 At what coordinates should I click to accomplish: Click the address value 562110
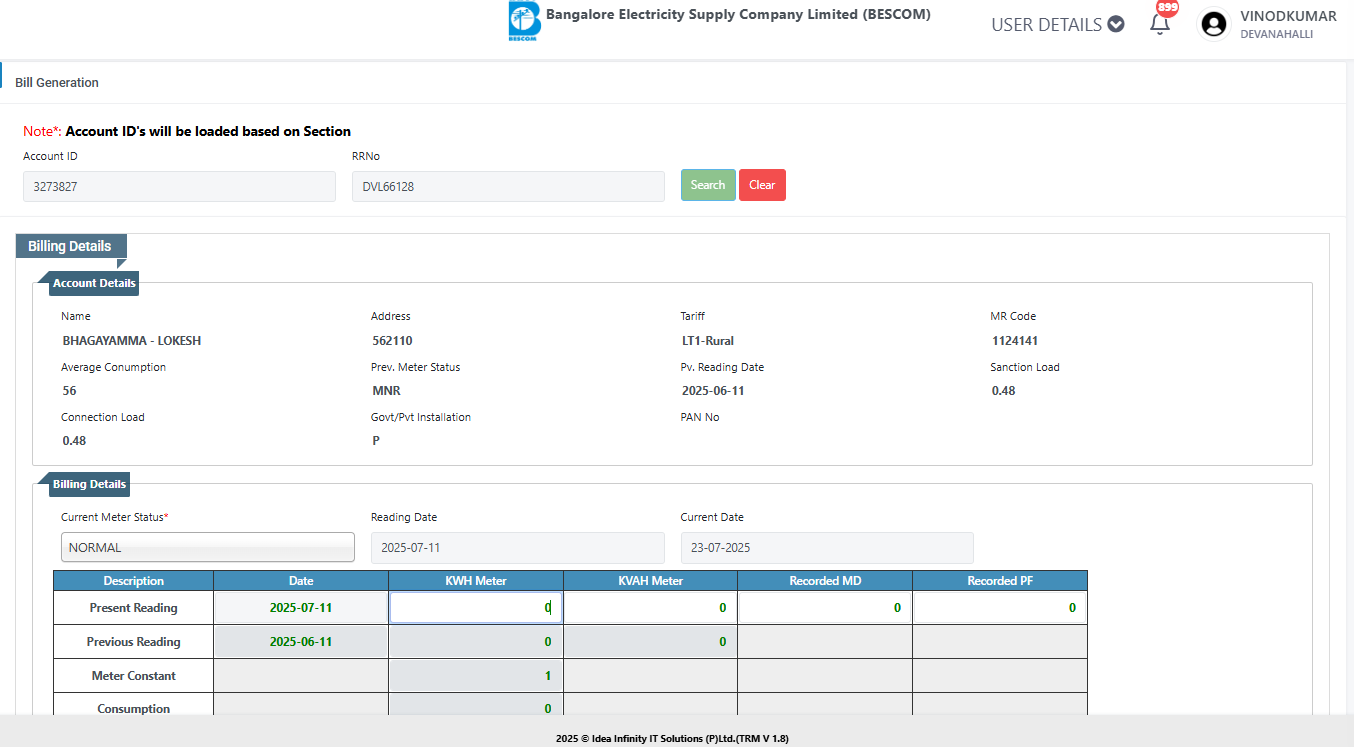coord(392,341)
